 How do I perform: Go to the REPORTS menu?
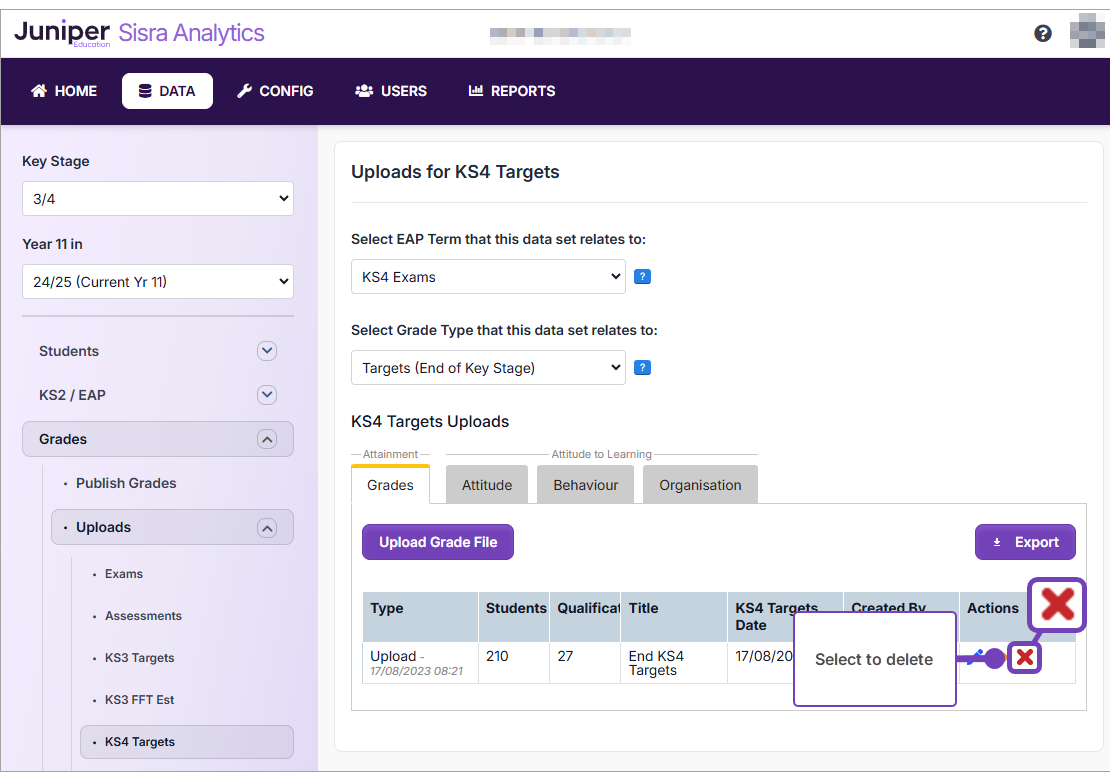[x=512, y=91]
